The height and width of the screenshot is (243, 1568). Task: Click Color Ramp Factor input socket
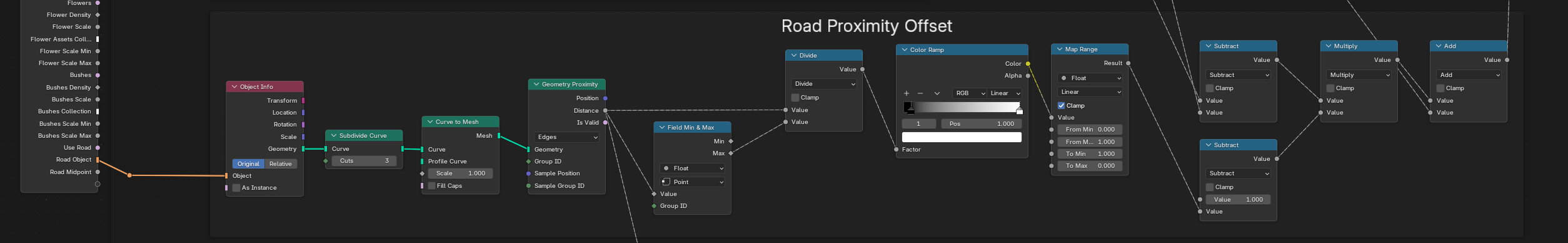click(896, 150)
